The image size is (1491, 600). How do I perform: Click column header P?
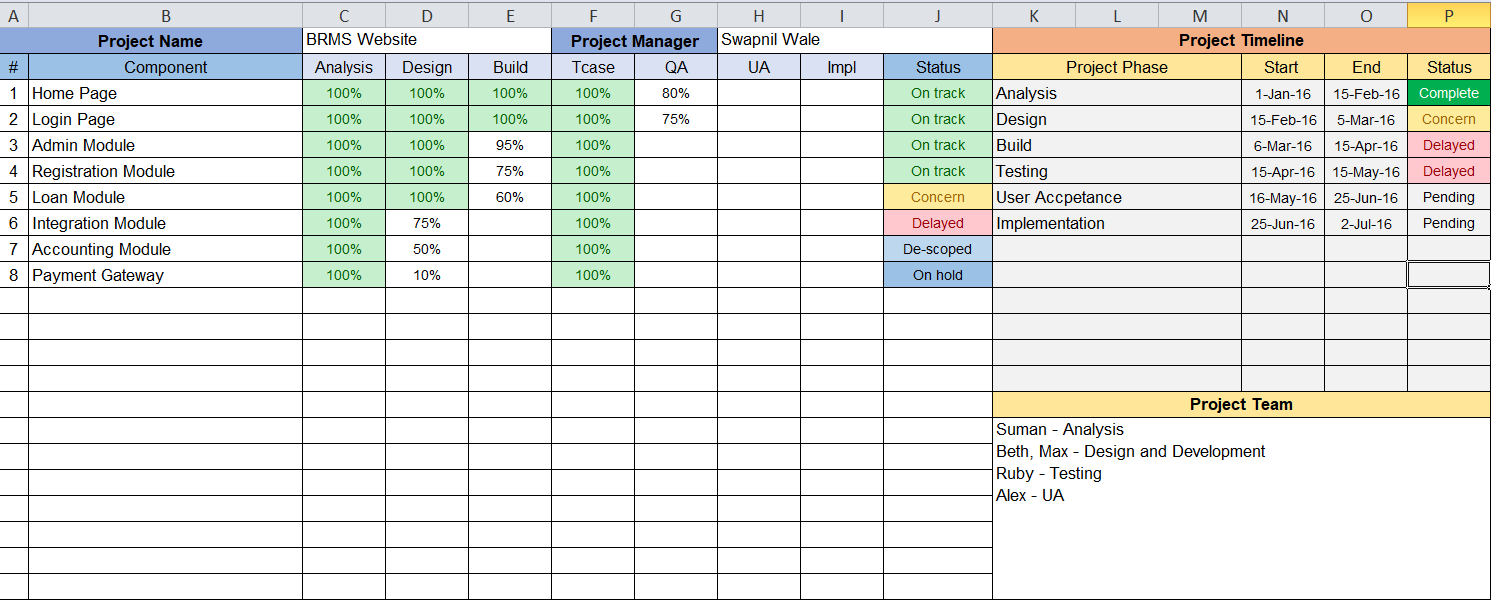coord(1447,15)
